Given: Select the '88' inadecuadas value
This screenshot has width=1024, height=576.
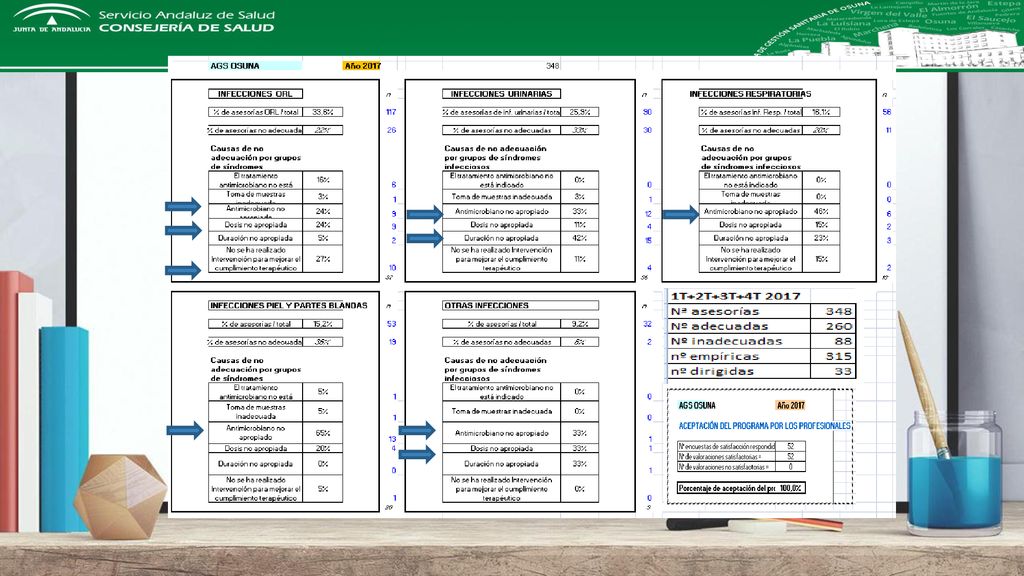Looking at the screenshot, I should click(833, 341).
